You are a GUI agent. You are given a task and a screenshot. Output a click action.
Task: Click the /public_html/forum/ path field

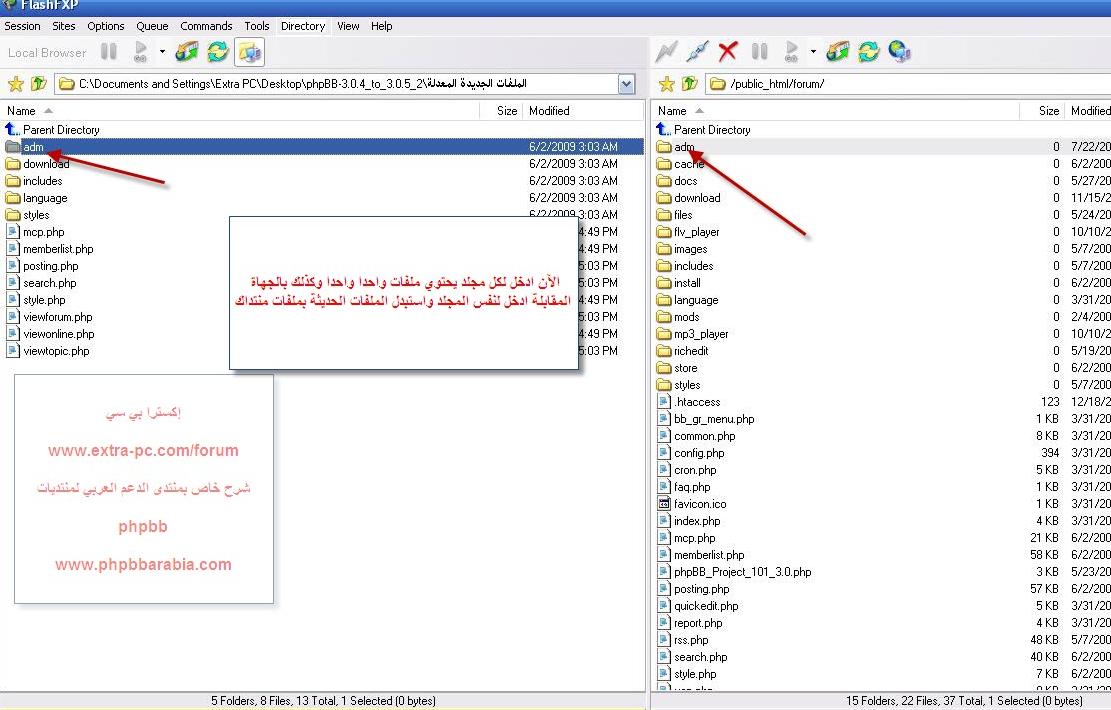click(x=908, y=84)
